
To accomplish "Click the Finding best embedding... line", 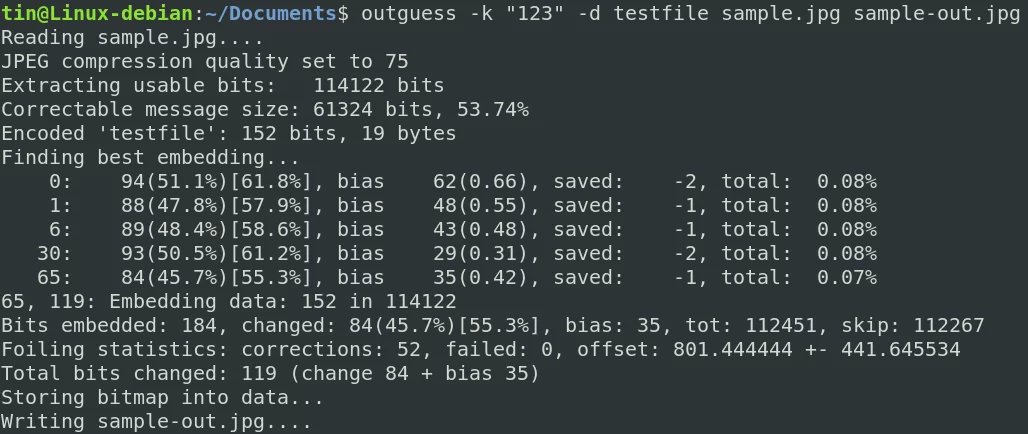I will (150, 157).
